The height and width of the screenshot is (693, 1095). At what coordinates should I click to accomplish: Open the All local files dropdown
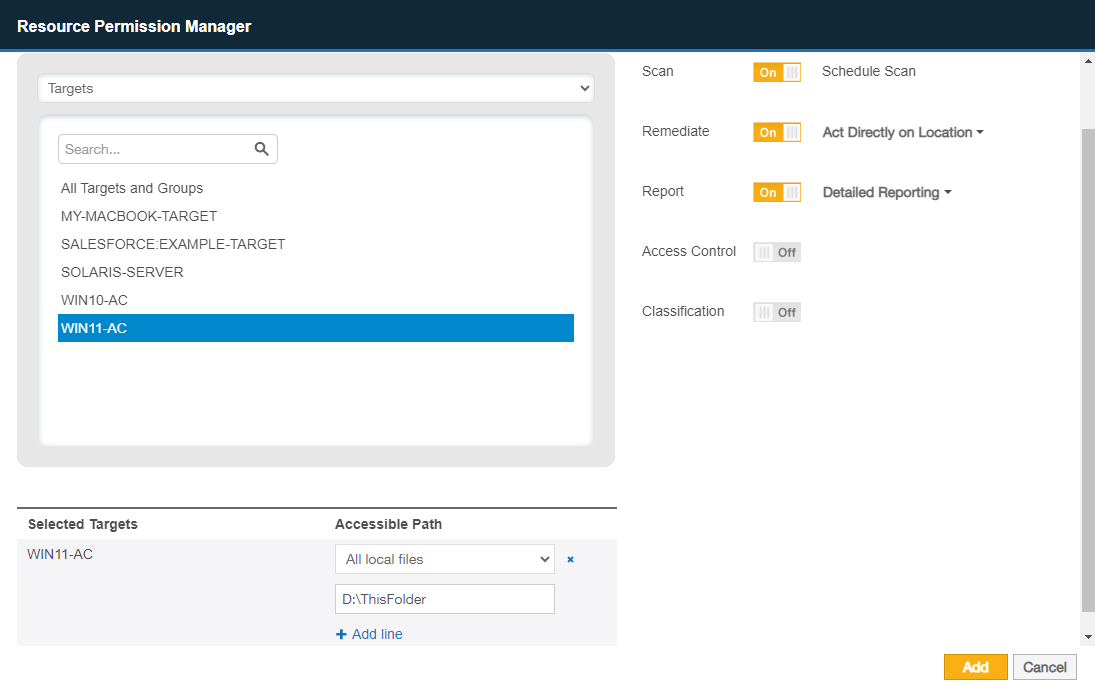(444, 559)
